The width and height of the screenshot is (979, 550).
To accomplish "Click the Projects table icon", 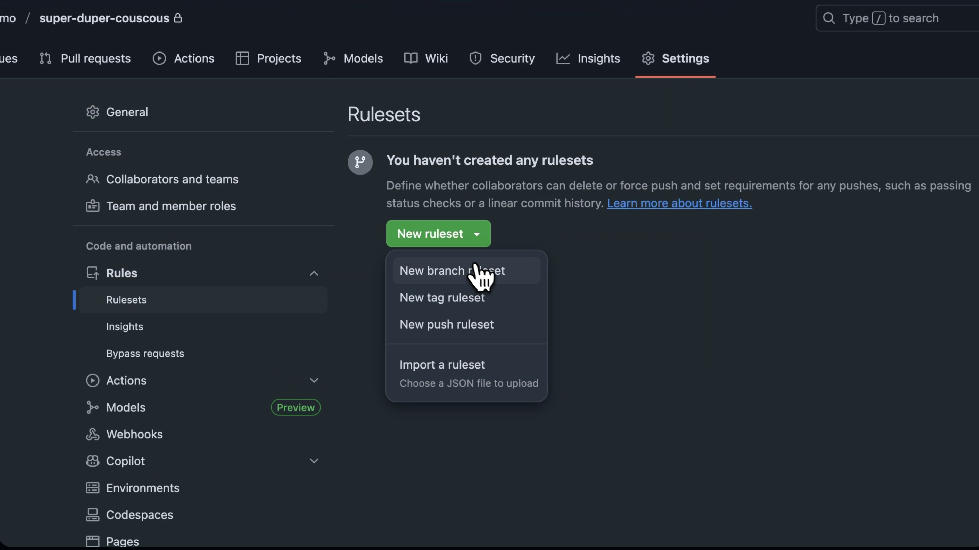I will 242,58.
